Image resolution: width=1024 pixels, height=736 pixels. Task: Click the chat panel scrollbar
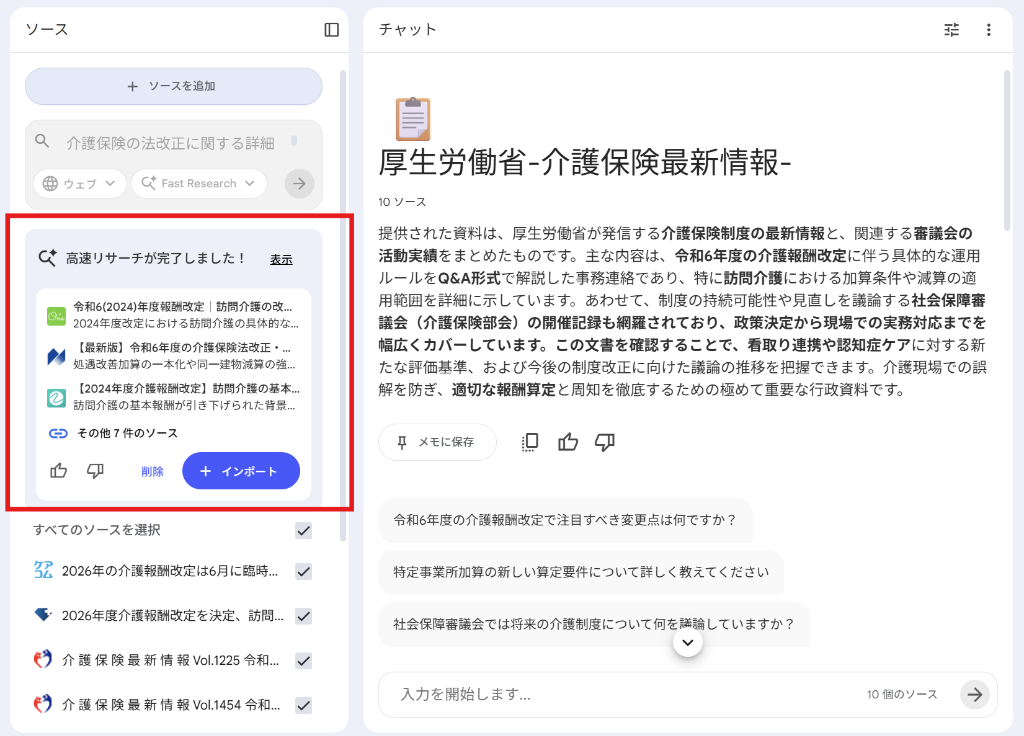coord(1007,150)
